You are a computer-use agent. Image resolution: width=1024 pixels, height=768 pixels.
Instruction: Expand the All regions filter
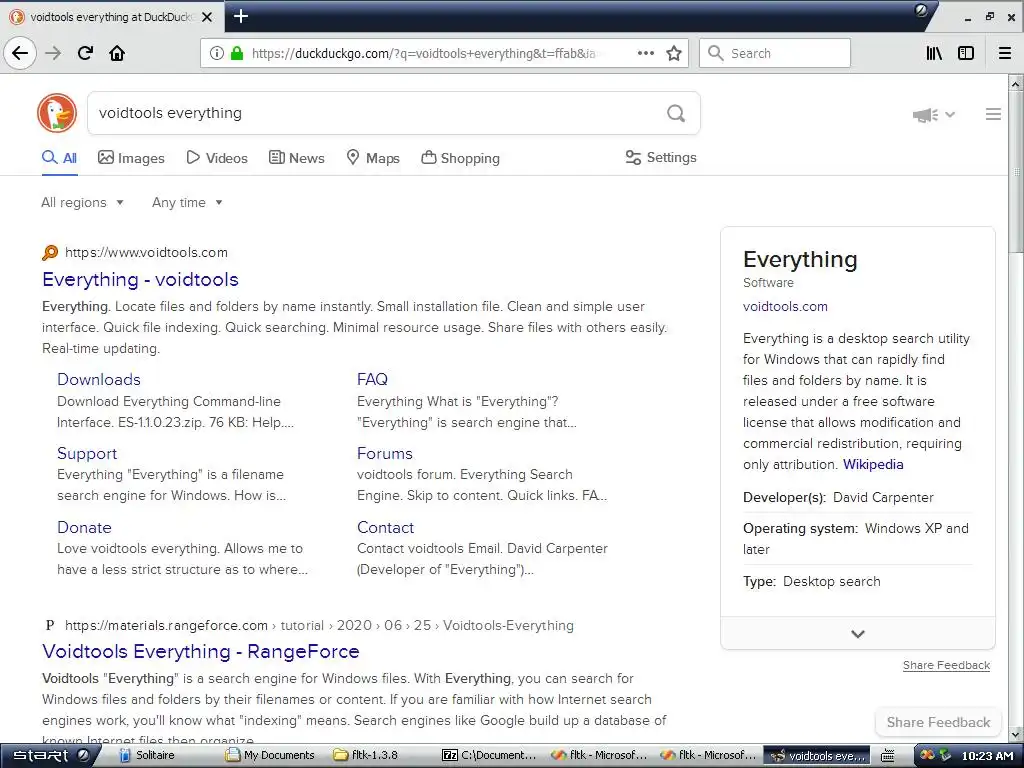click(82, 202)
